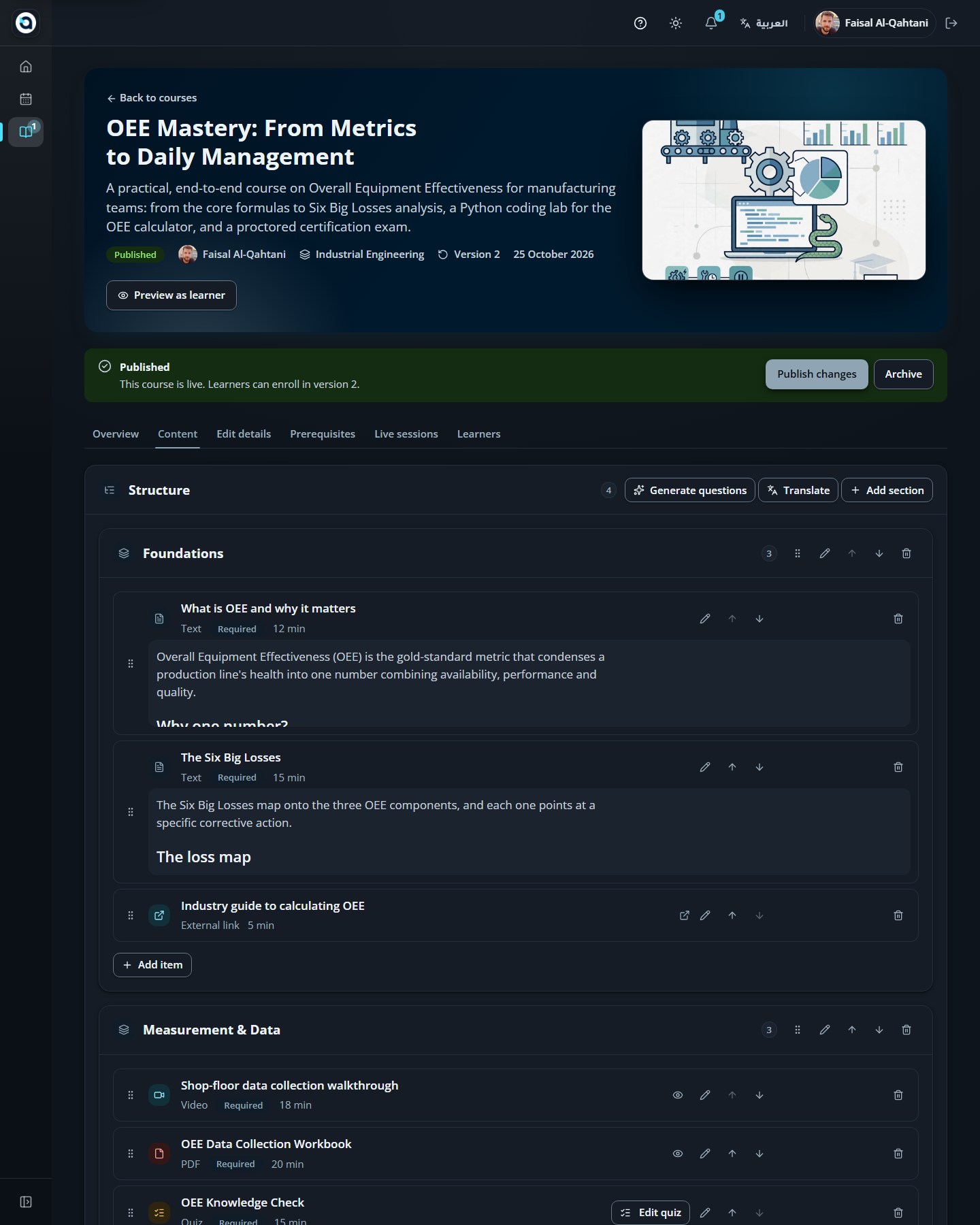
Task: Open the help icon in top bar
Action: (640, 23)
